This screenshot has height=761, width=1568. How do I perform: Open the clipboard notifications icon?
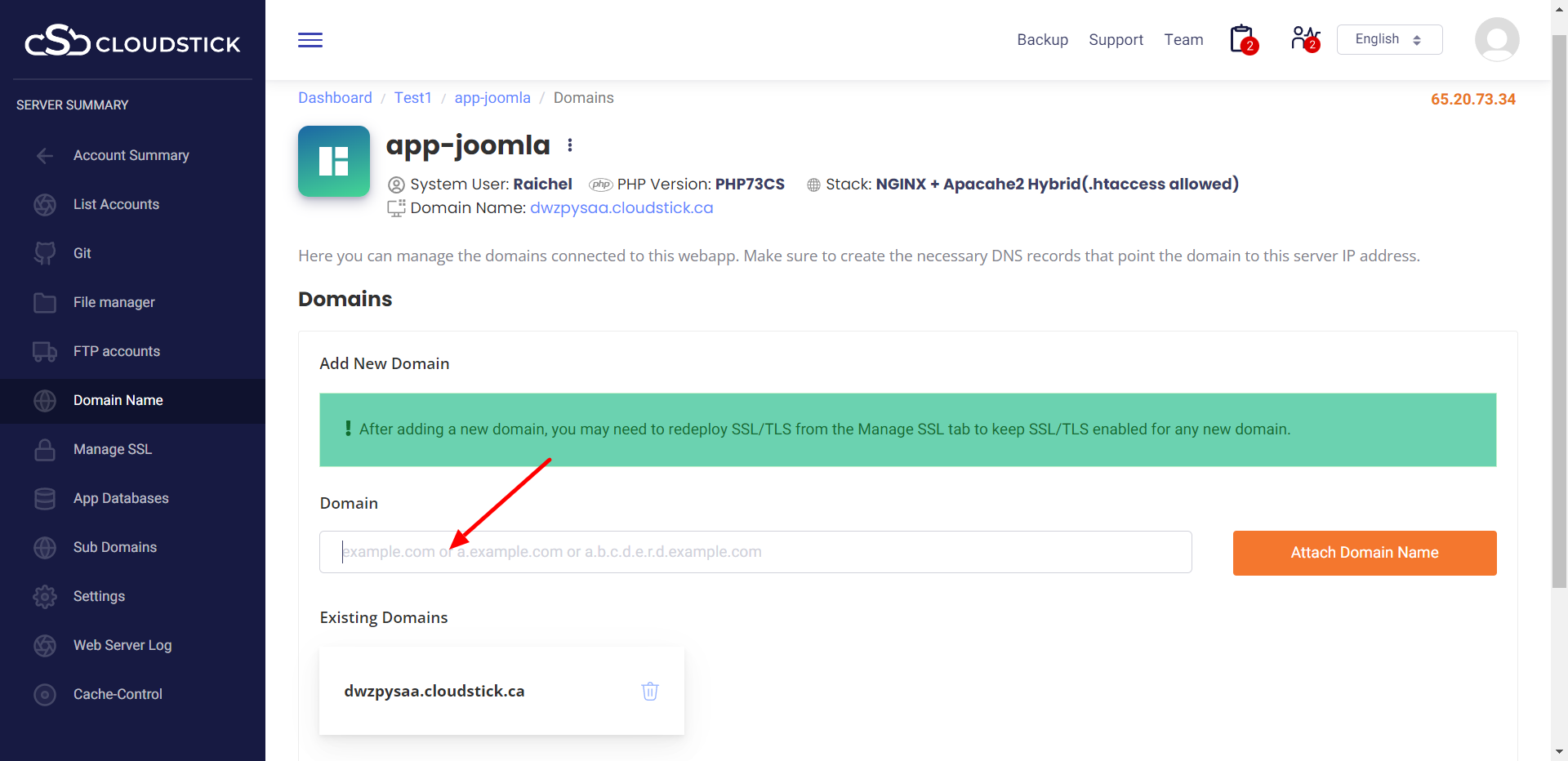1242,39
